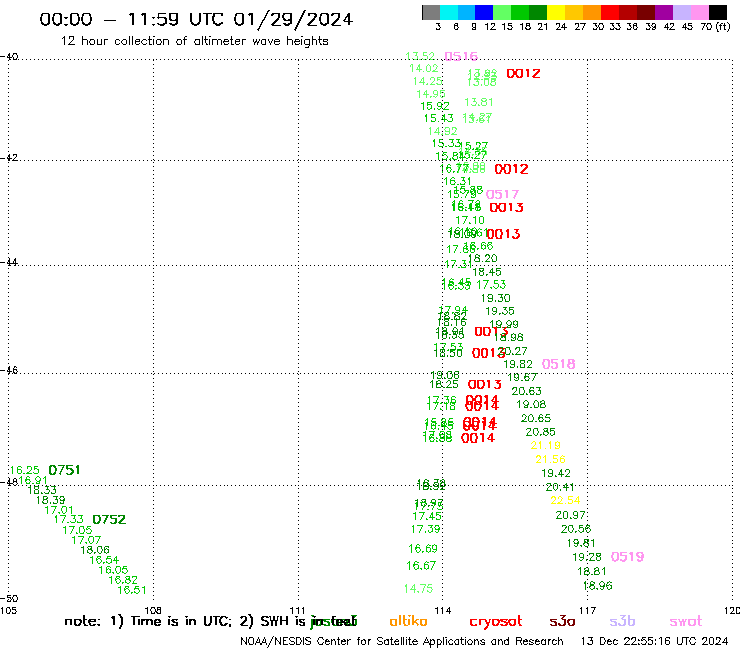Click the yellow value '22.54'

pos(565,500)
